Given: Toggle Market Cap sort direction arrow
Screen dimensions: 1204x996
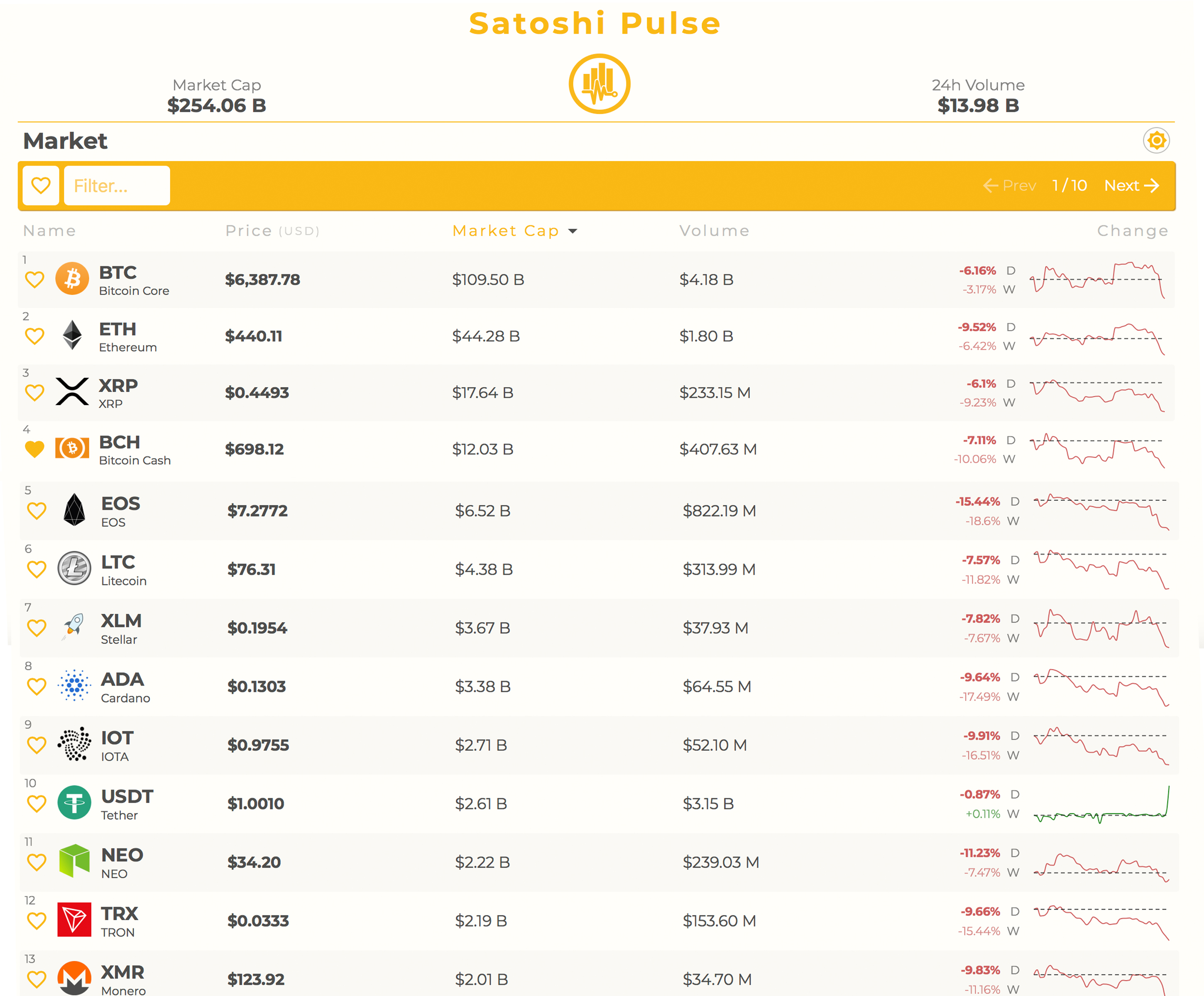Looking at the screenshot, I should 572,231.
